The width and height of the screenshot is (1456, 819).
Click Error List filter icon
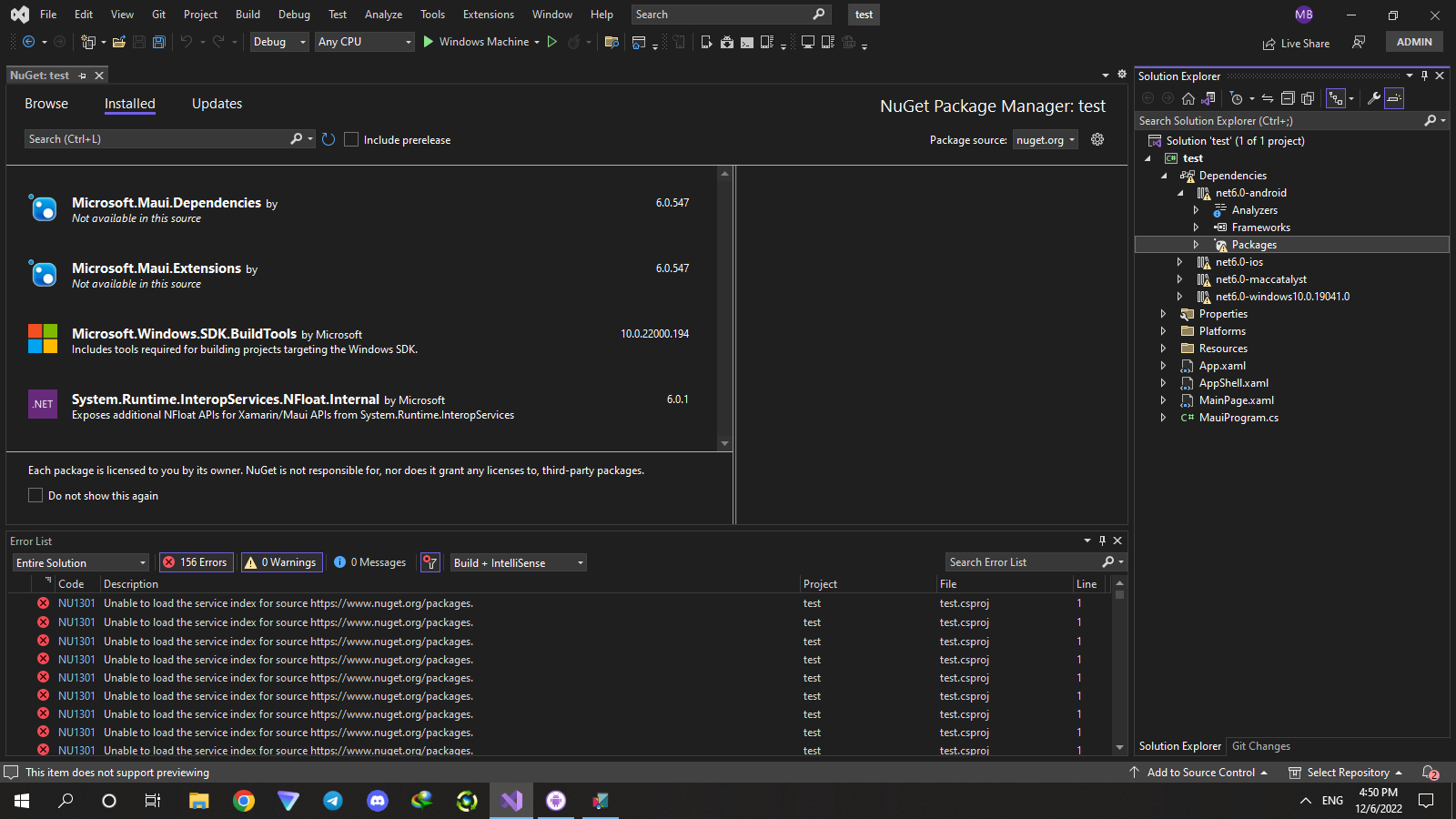[x=430, y=562]
